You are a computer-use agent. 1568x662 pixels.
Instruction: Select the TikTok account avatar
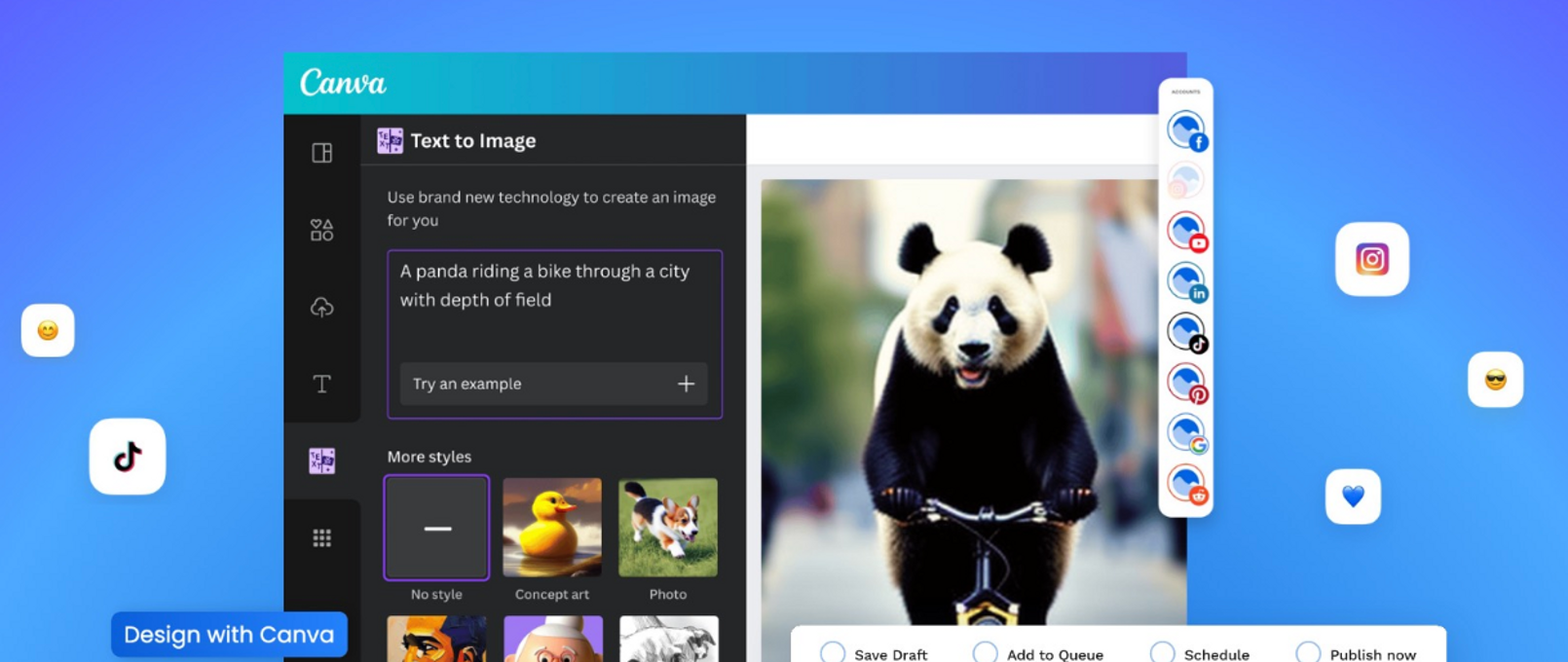(x=1187, y=333)
